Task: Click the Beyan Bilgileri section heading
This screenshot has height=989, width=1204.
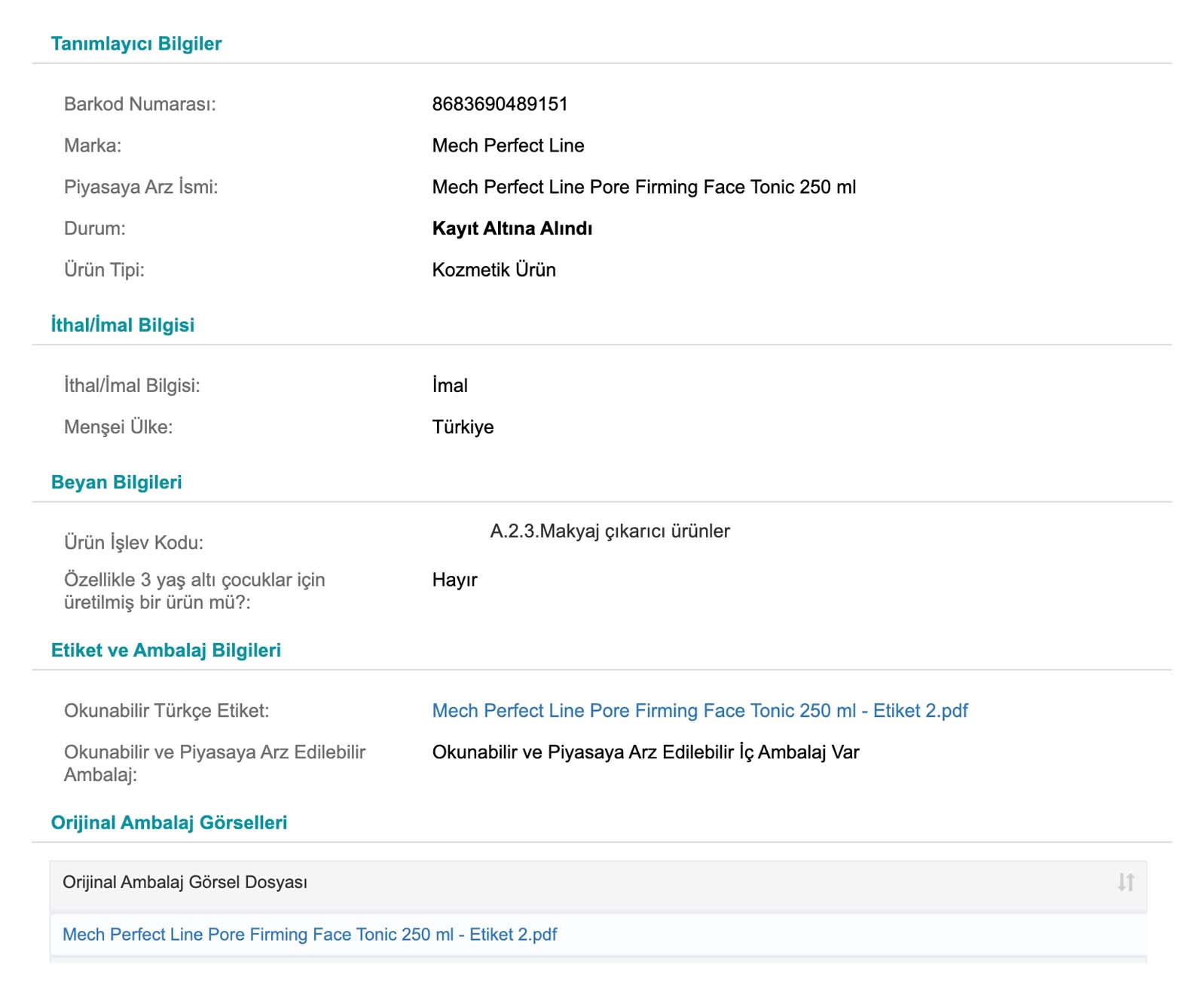Action: [117, 482]
